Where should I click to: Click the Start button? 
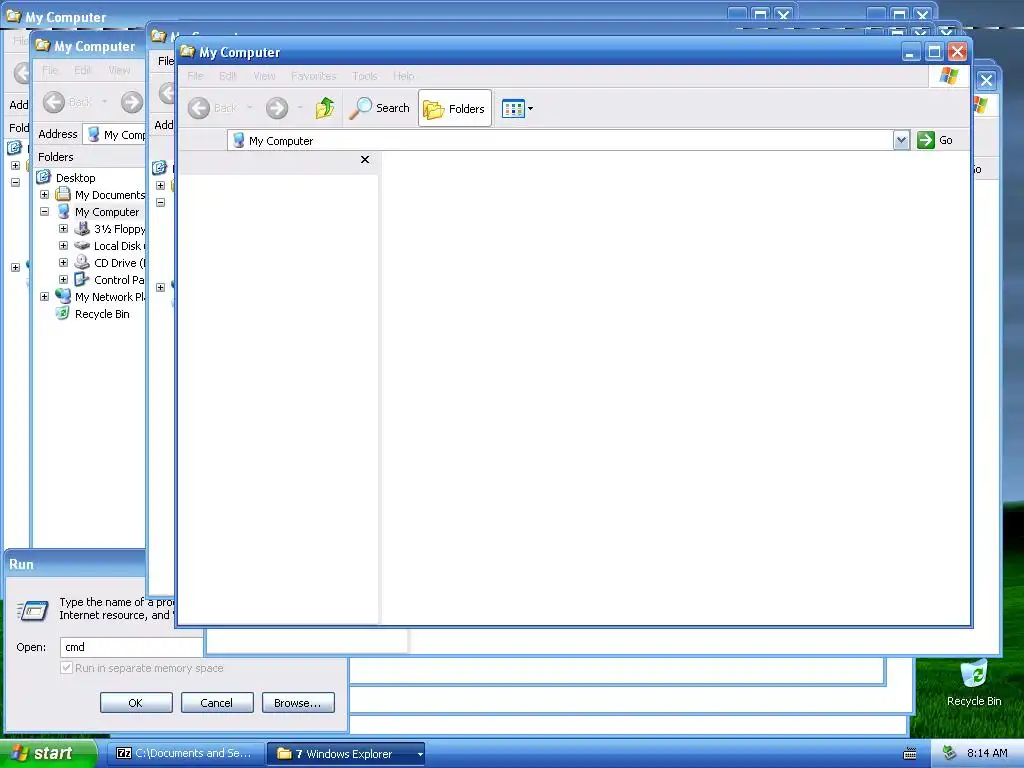pos(48,754)
